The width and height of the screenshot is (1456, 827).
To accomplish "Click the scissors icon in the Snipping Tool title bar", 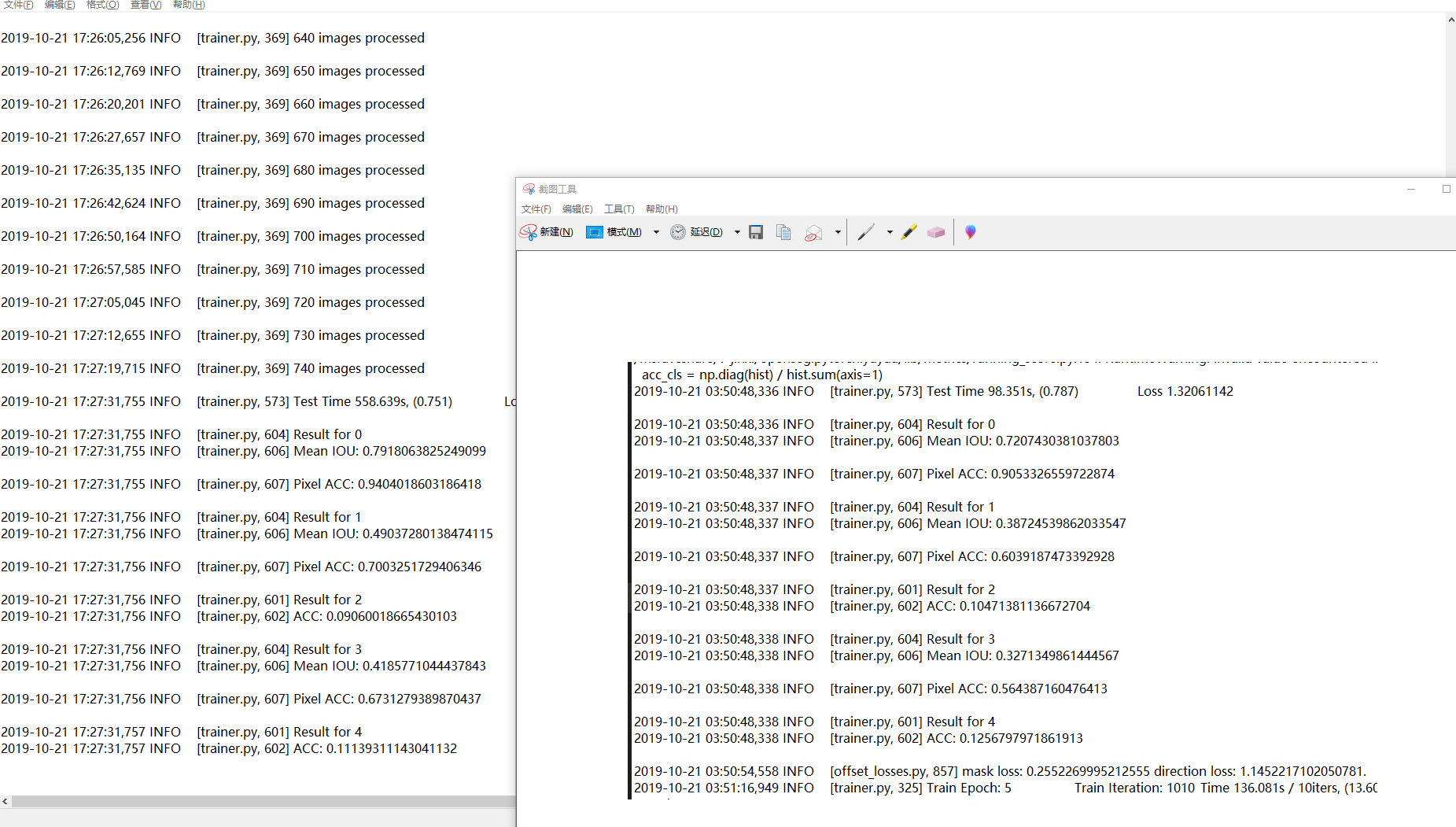I will (529, 189).
